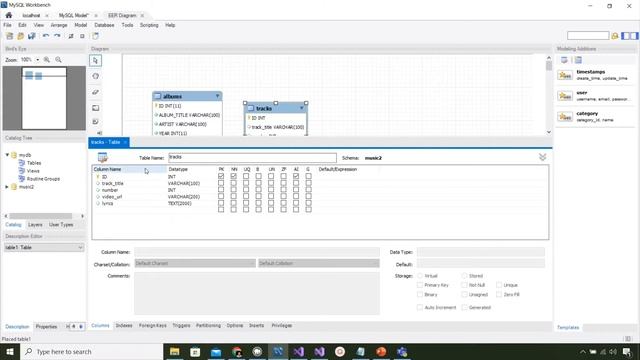Undo the last action via toolbar
The width and height of the screenshot is (640, 360).
click(46, 36)
